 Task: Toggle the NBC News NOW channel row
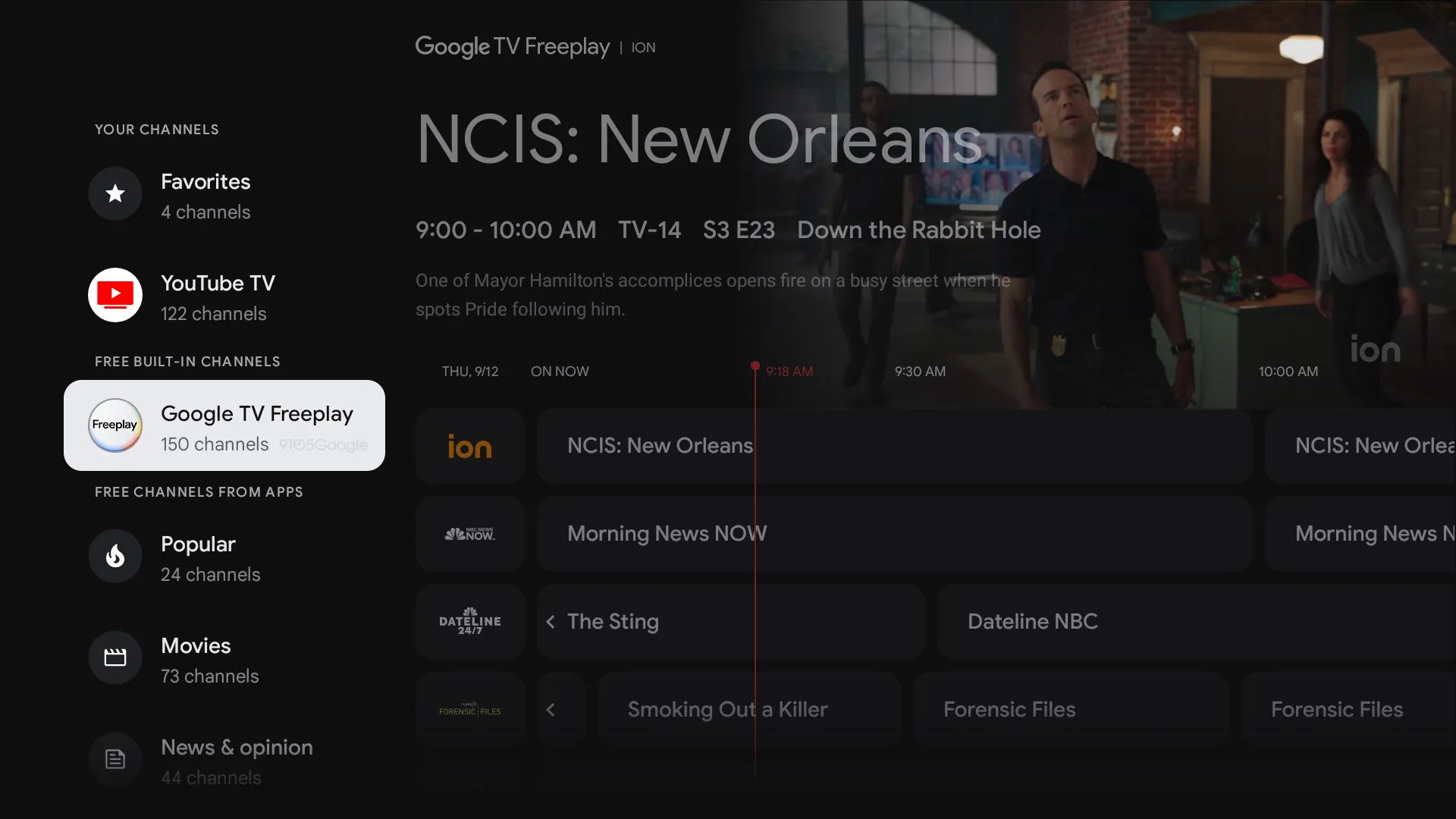(469, 533)
